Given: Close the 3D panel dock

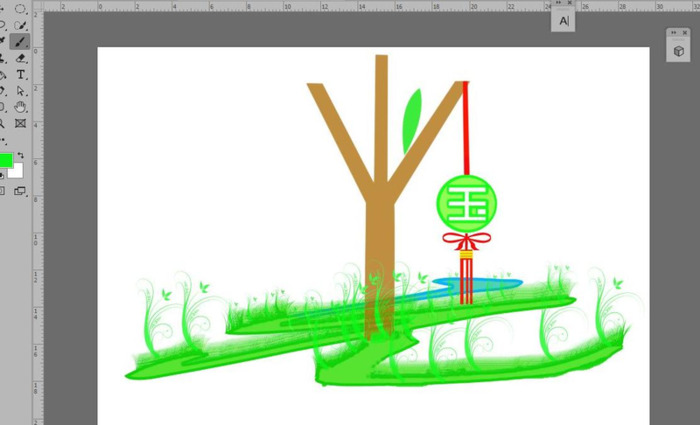Looking at the screenshot, I should [687, 32].
